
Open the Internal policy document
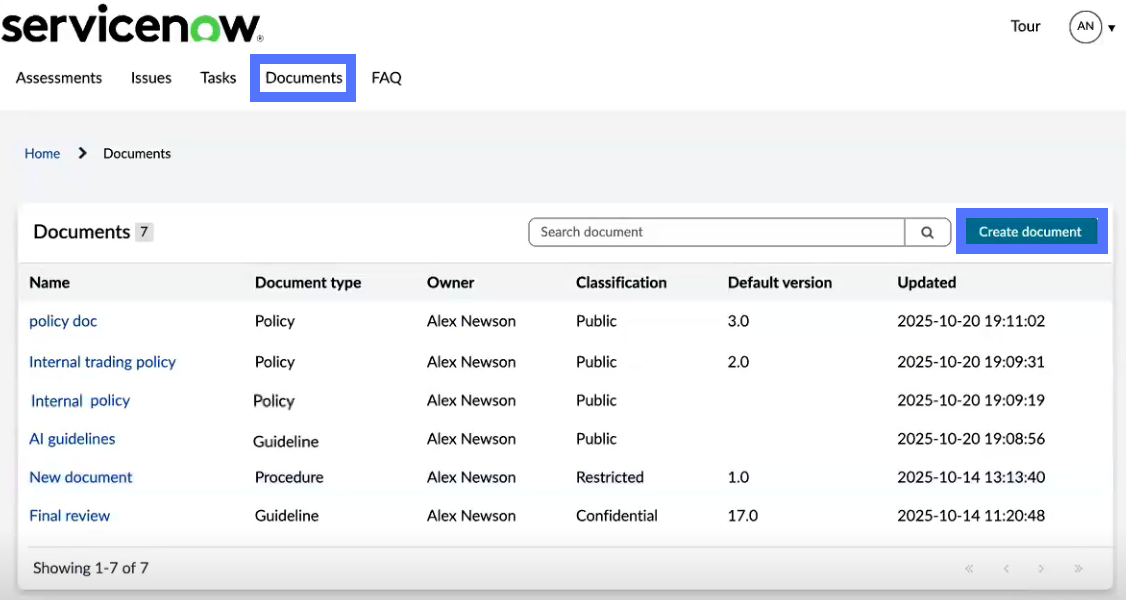(x=80, y=400)
